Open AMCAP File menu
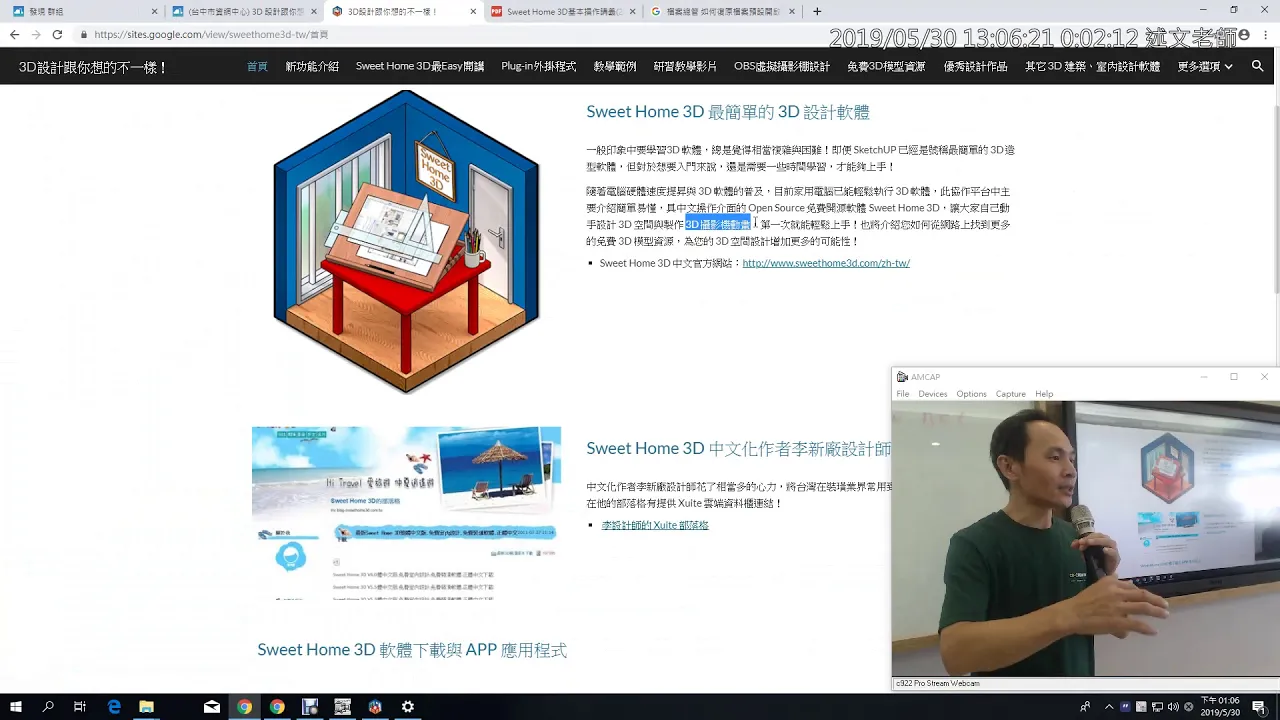Viewport: 1280px width, 720px height. (903, 394)
